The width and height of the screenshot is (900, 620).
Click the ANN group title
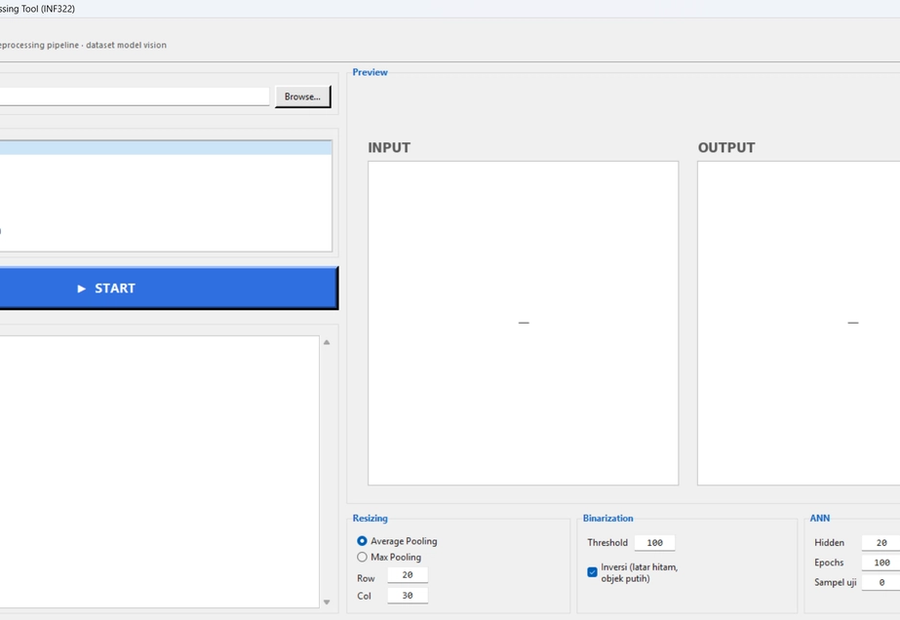[820, 518]
